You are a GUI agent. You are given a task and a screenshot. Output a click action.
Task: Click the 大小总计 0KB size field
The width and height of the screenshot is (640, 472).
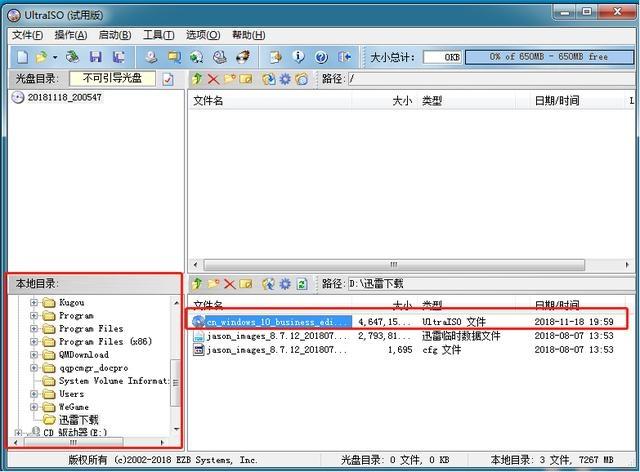click(x=442, y=57)
